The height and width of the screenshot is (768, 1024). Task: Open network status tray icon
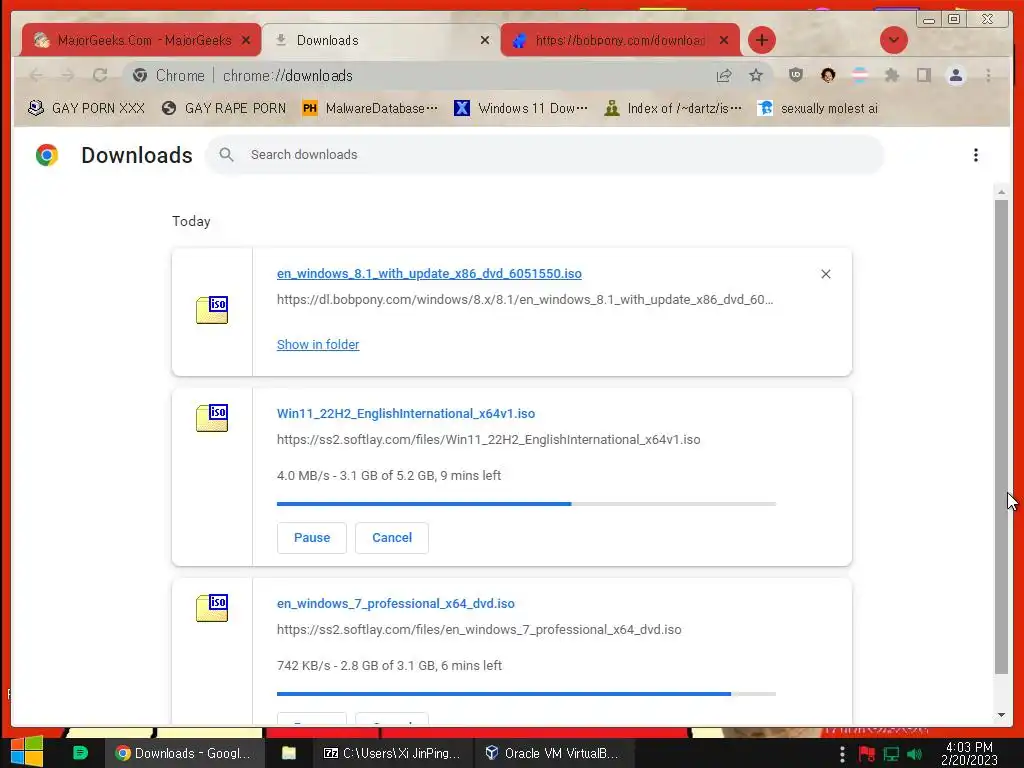point(891,754)
